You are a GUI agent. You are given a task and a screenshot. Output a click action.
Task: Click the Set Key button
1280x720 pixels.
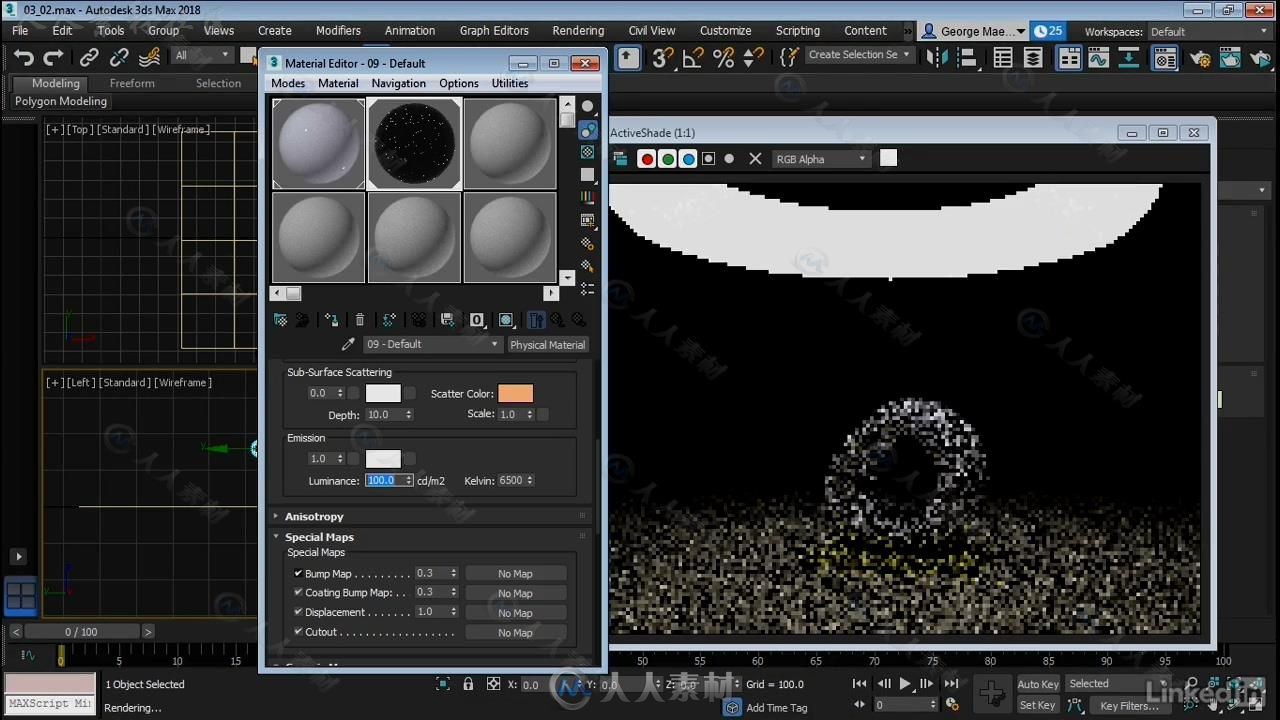(x=1038, y=705)
